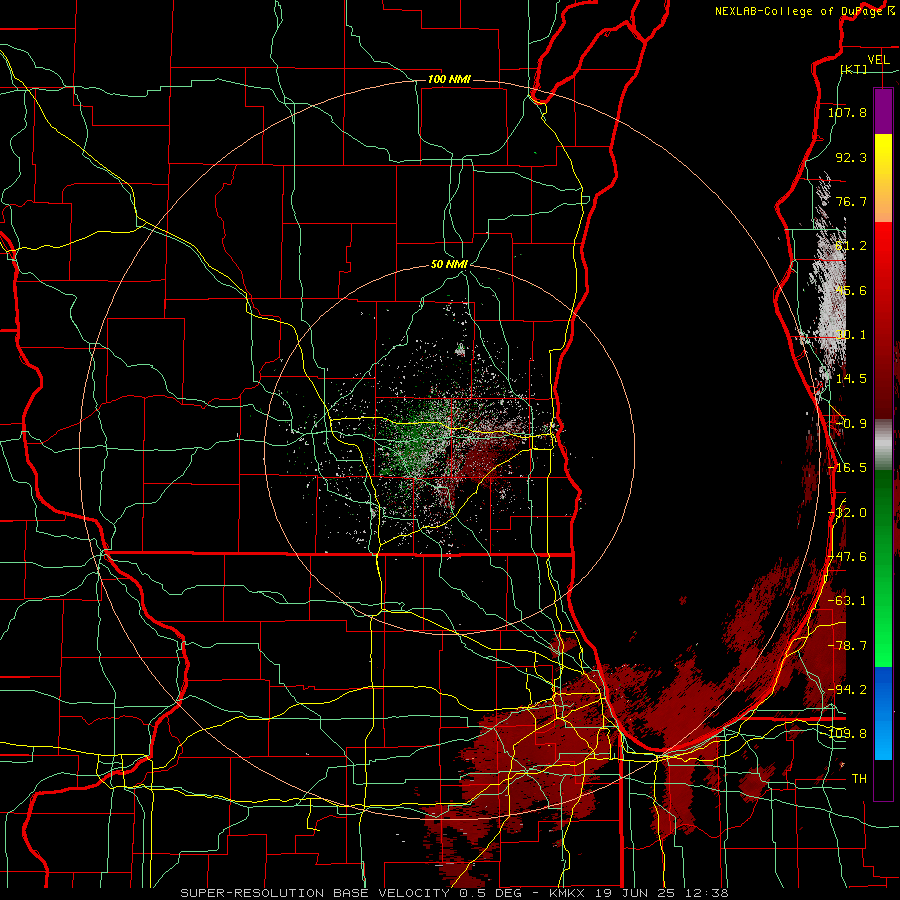
Task: Select the 30.1 velocity value
Action: [x=851, y=335]
